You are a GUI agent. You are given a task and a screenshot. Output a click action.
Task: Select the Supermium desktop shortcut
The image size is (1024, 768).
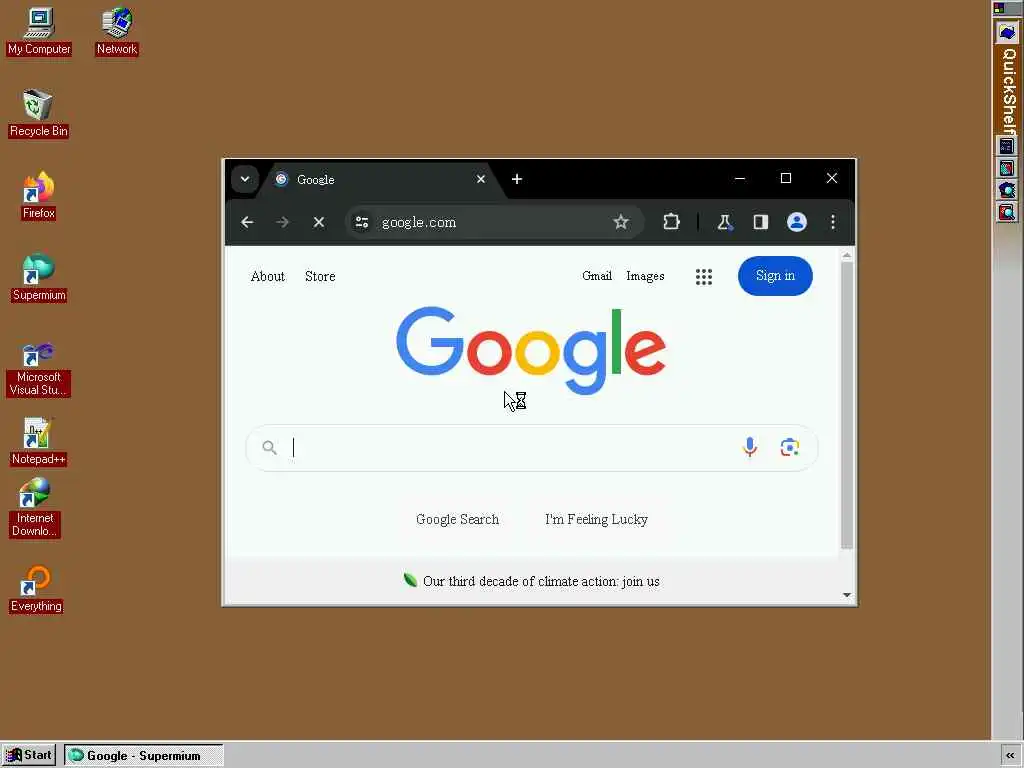[39, 278]
